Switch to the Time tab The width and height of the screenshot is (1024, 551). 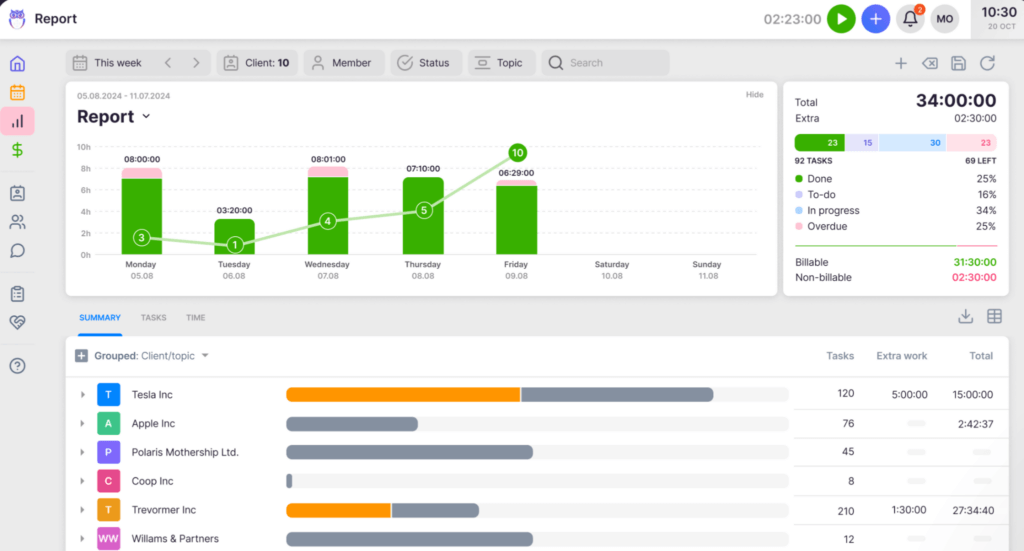pyautogui.click(x=195, y=318)
